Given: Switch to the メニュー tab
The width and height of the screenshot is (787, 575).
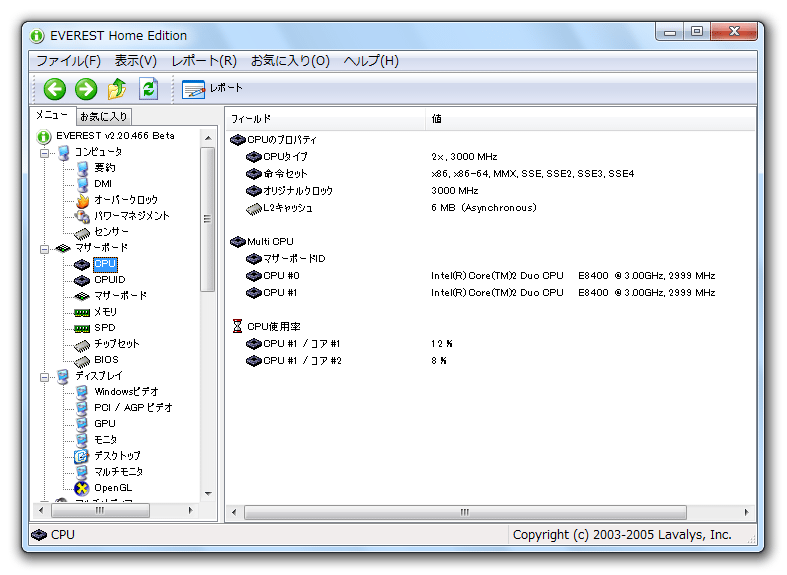Looking at the screenshot, I should coord(52,115).
